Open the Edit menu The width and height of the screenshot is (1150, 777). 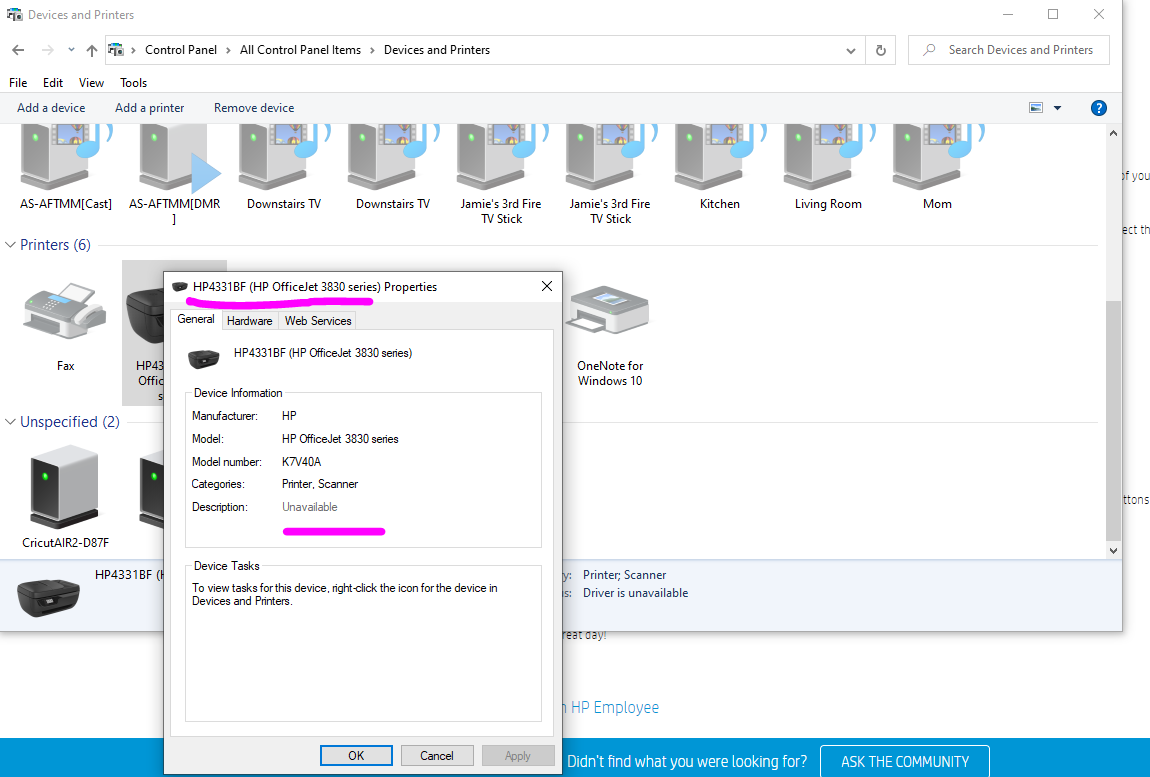point(53,83)
